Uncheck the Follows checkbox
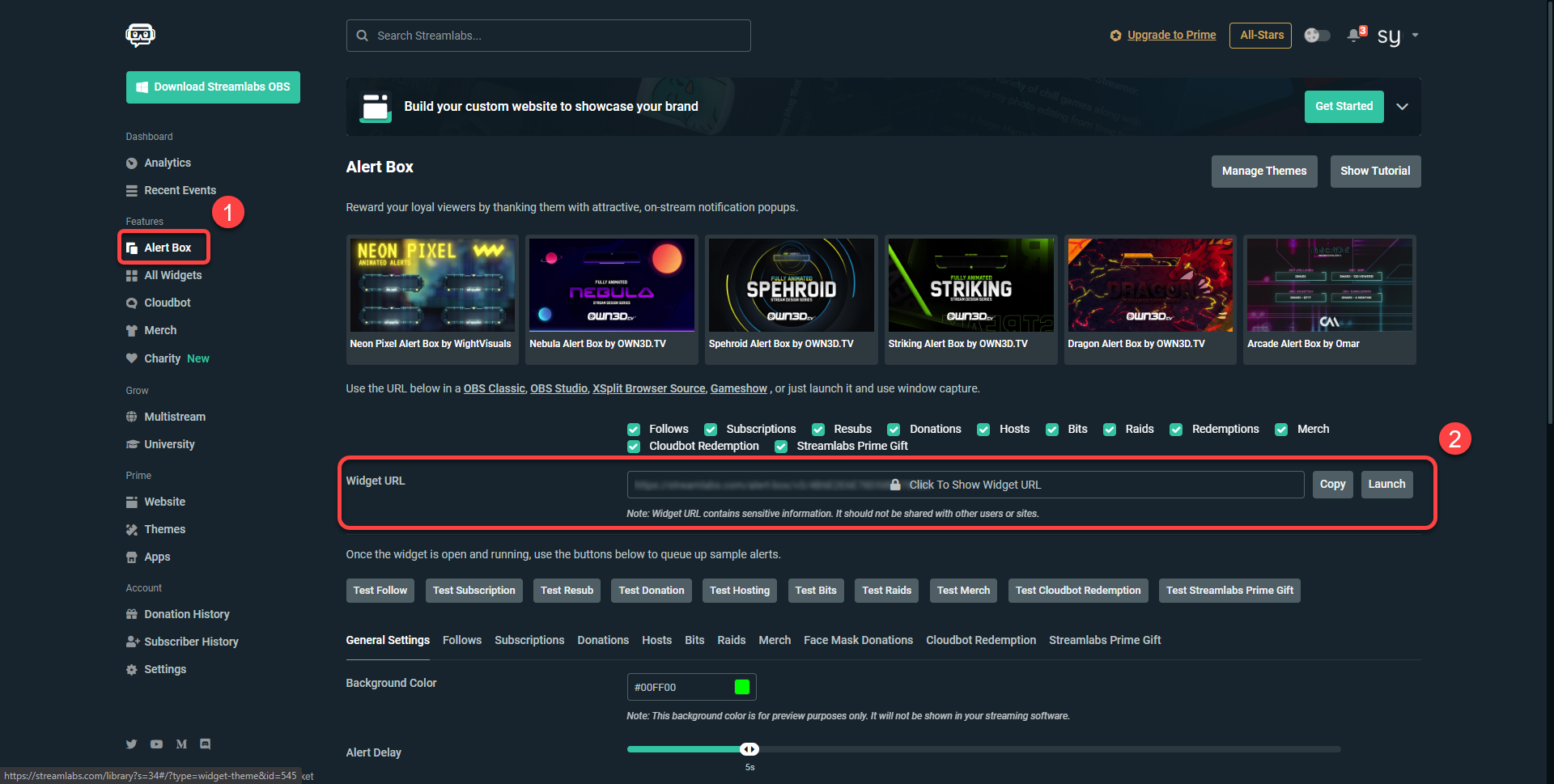This screenshot has height=784, width=1554. 634,430
